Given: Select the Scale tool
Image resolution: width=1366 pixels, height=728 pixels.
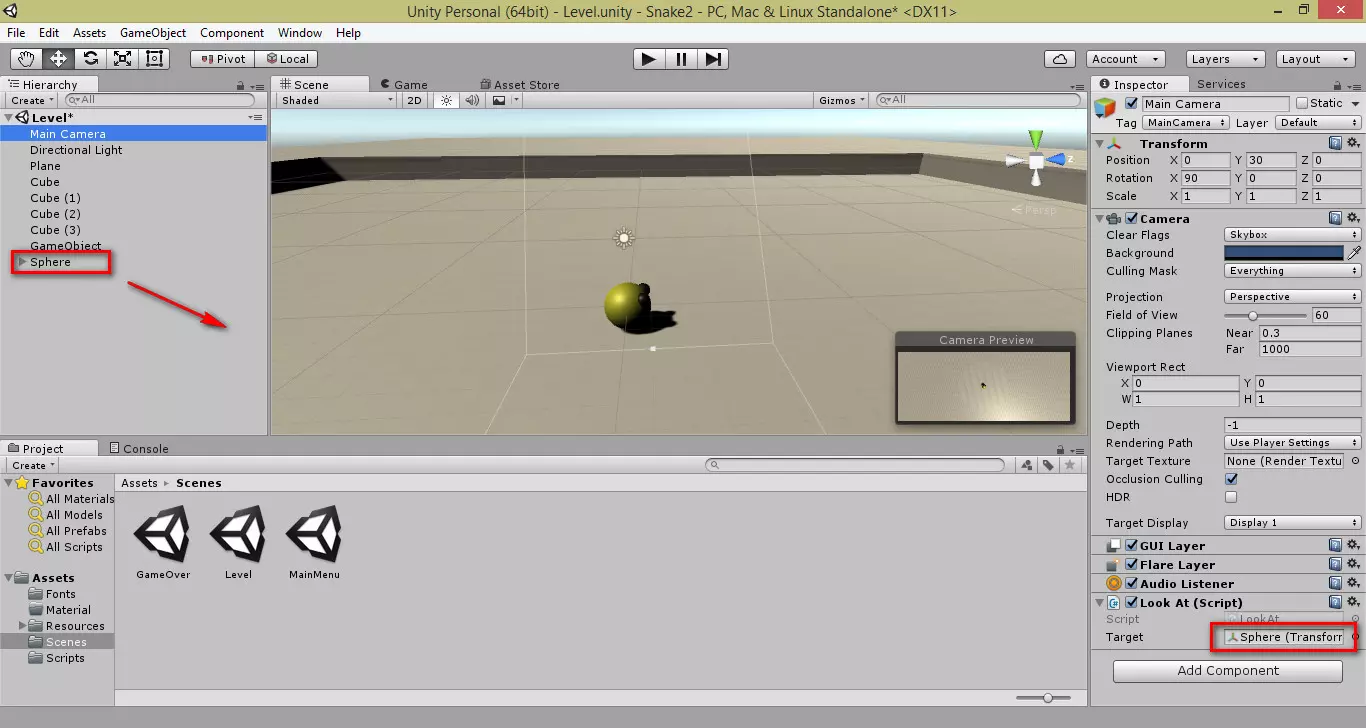Looking at the screenshot, I should click(123, 59).
